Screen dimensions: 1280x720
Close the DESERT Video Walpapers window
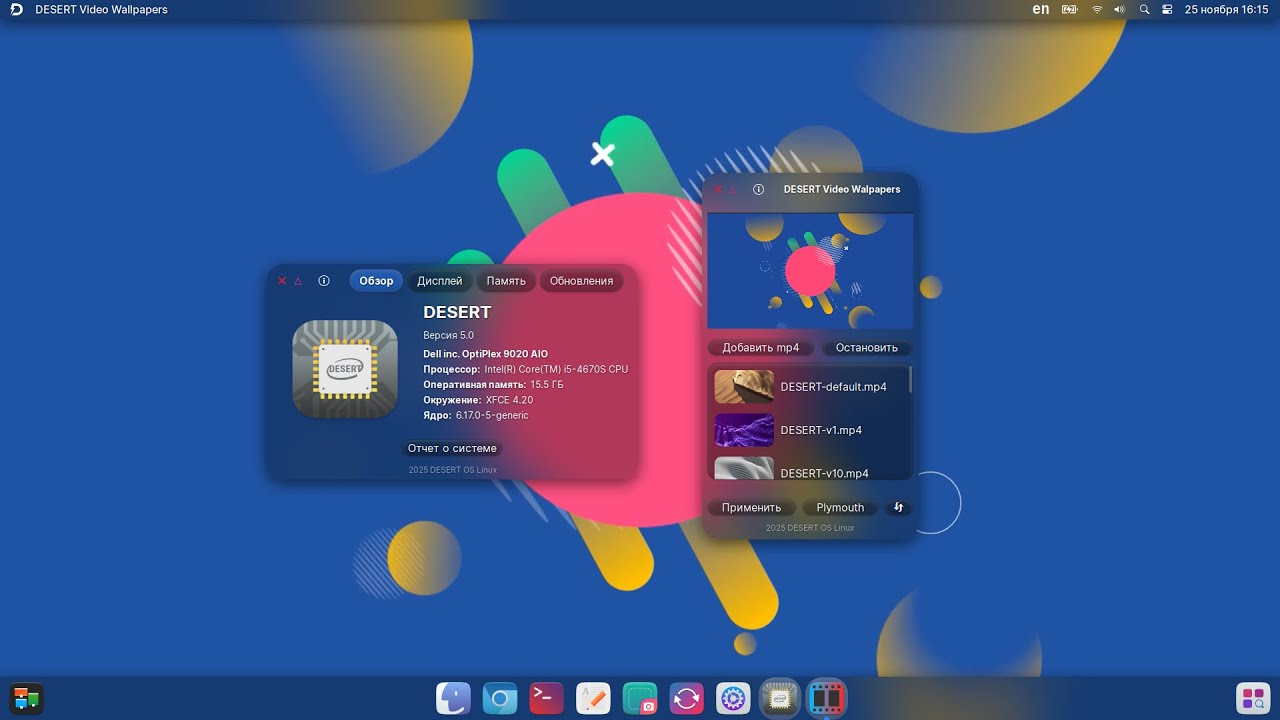pos(717,189)
